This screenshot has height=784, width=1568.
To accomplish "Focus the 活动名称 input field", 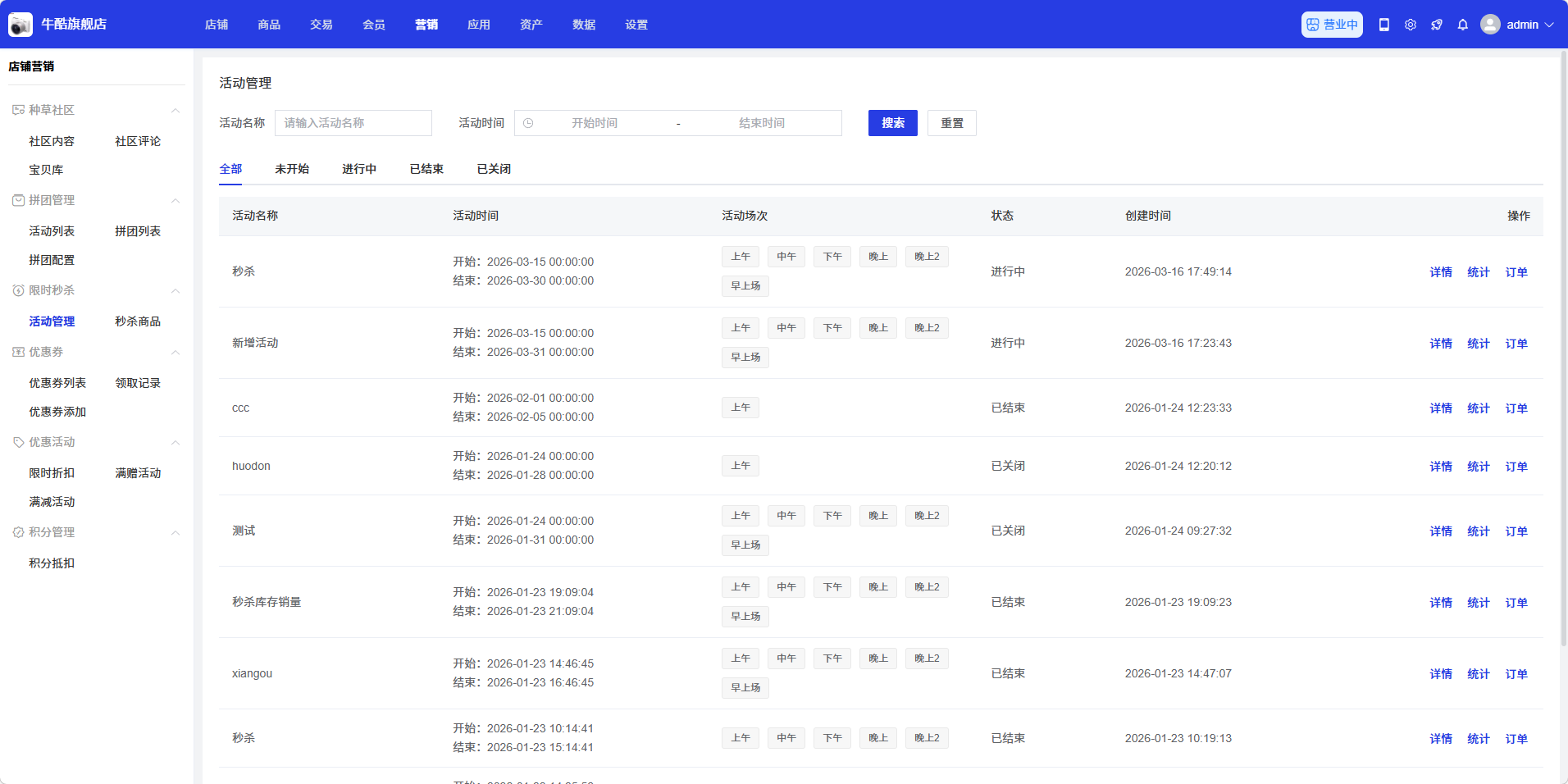I will (x=353, y=123).
